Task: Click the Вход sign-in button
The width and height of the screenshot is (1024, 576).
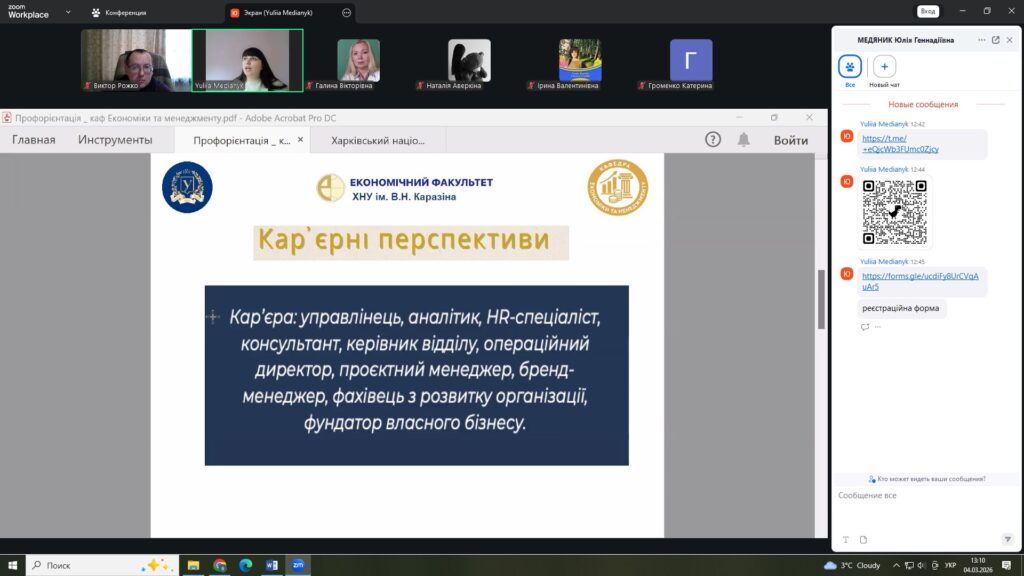Action: coord(927,11)
